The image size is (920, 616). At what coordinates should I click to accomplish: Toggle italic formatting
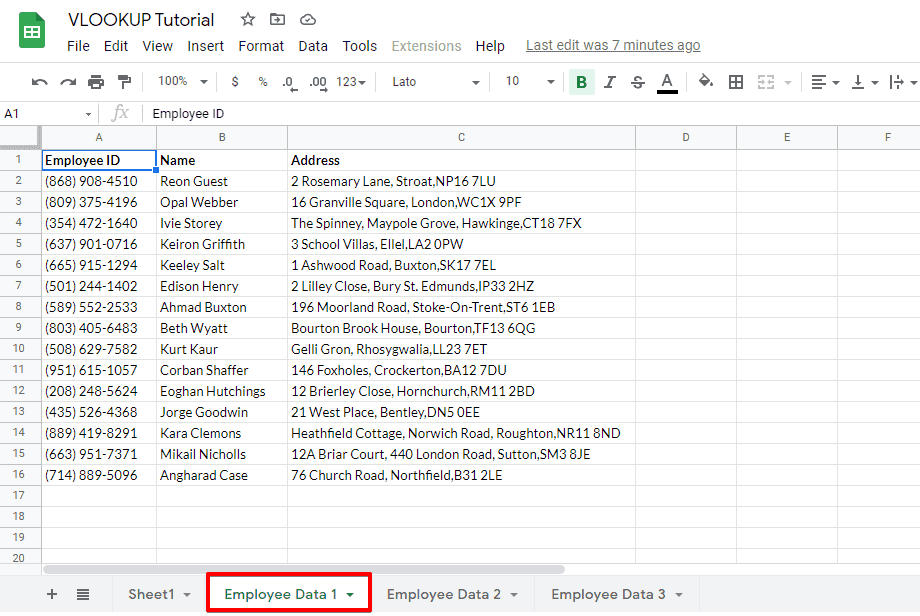point(609,81)
